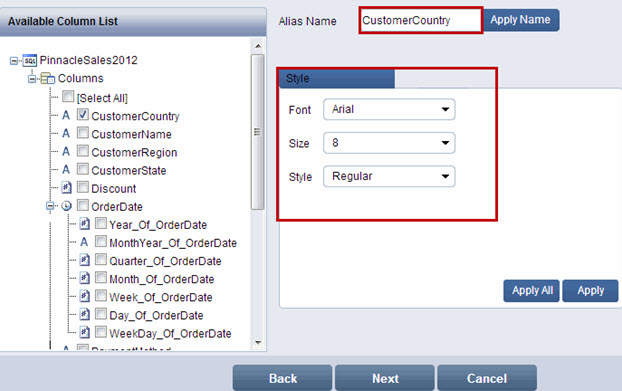The width and height of the screenshot is (622, 391).
Task: Select the CustomerName column label
Action: (x=131, y=134)
